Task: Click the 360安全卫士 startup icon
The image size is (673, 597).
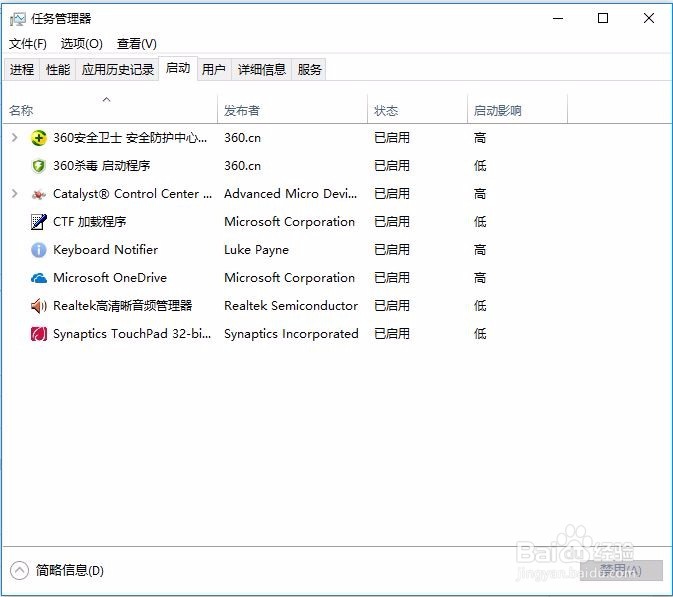Action: point(39,138)
